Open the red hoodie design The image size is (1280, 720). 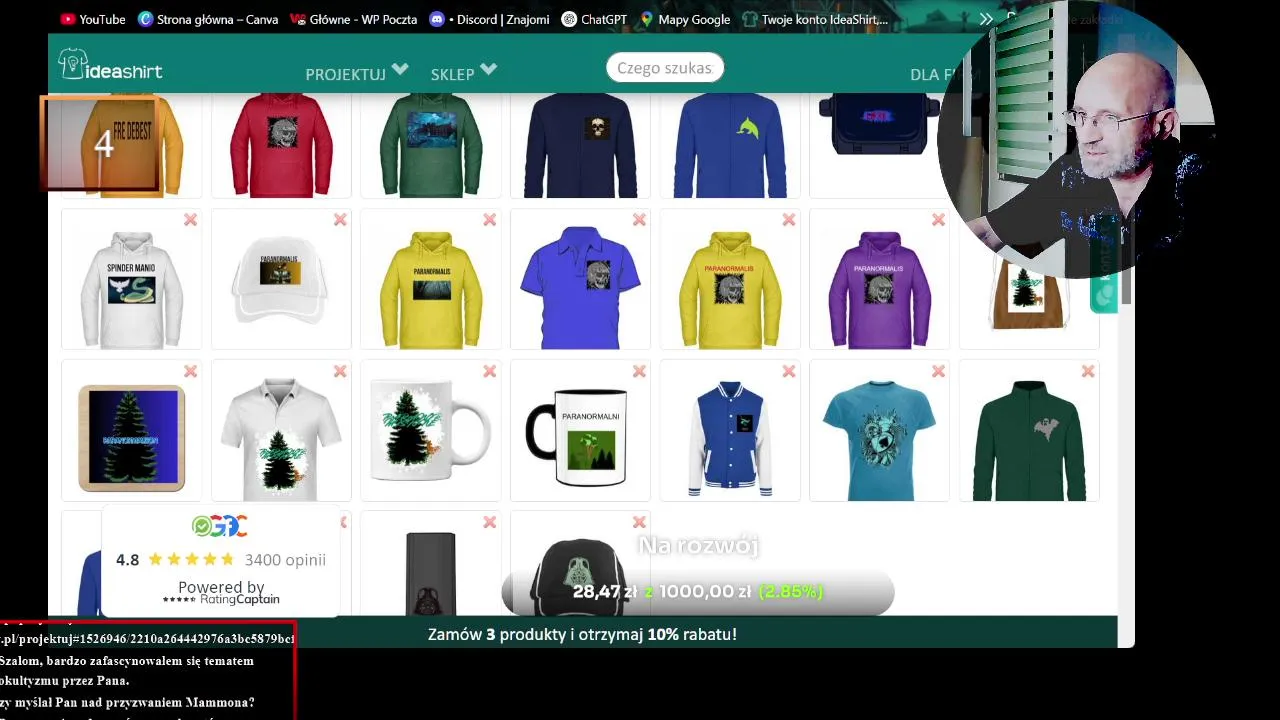point(281,145)
